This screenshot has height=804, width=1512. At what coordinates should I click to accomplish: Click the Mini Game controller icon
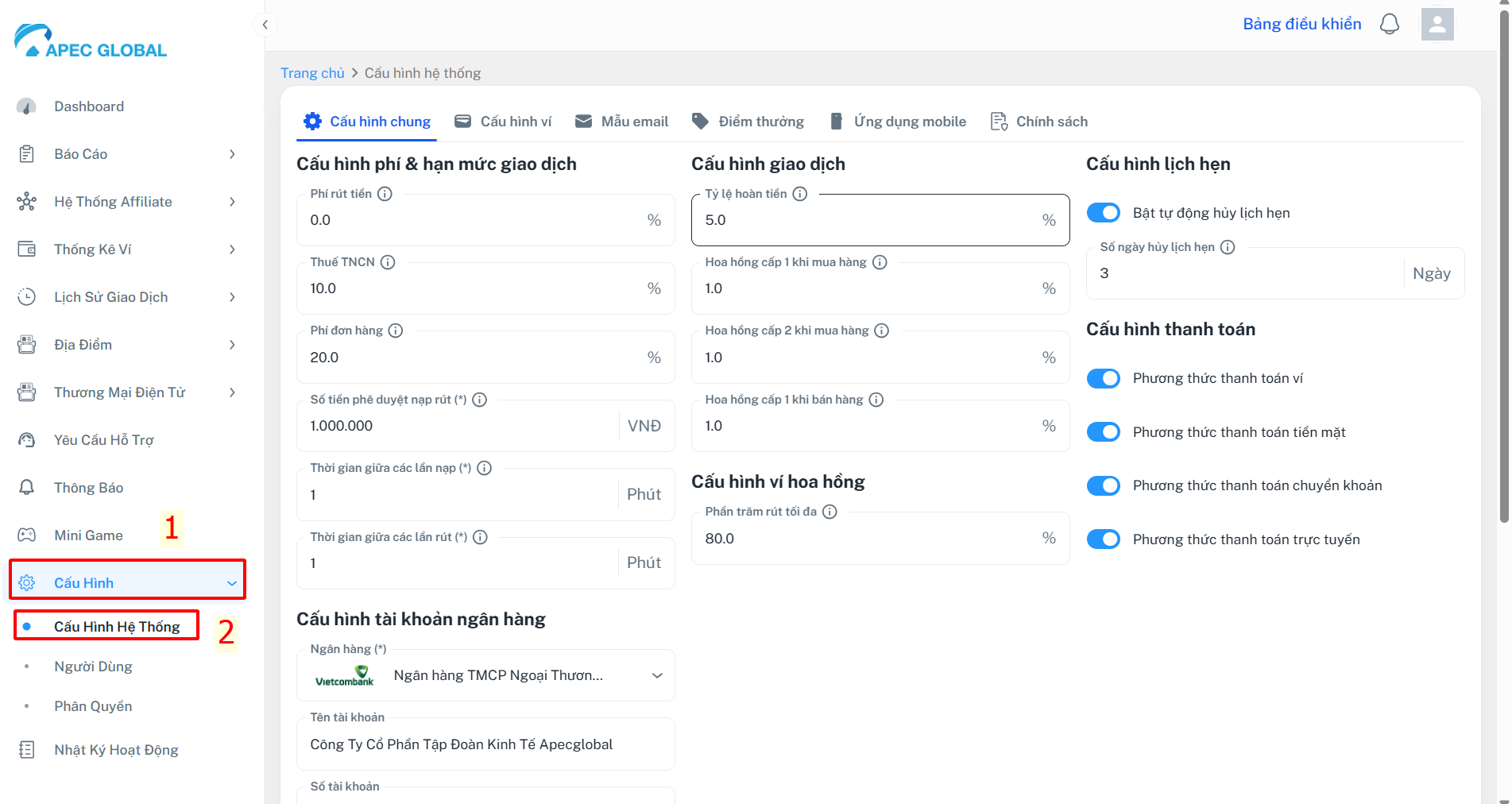point(26,535)
